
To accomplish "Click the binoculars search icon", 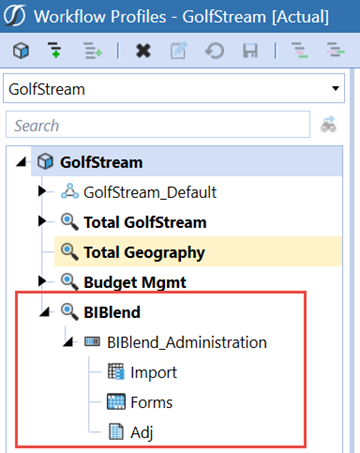I will point(328,124).
